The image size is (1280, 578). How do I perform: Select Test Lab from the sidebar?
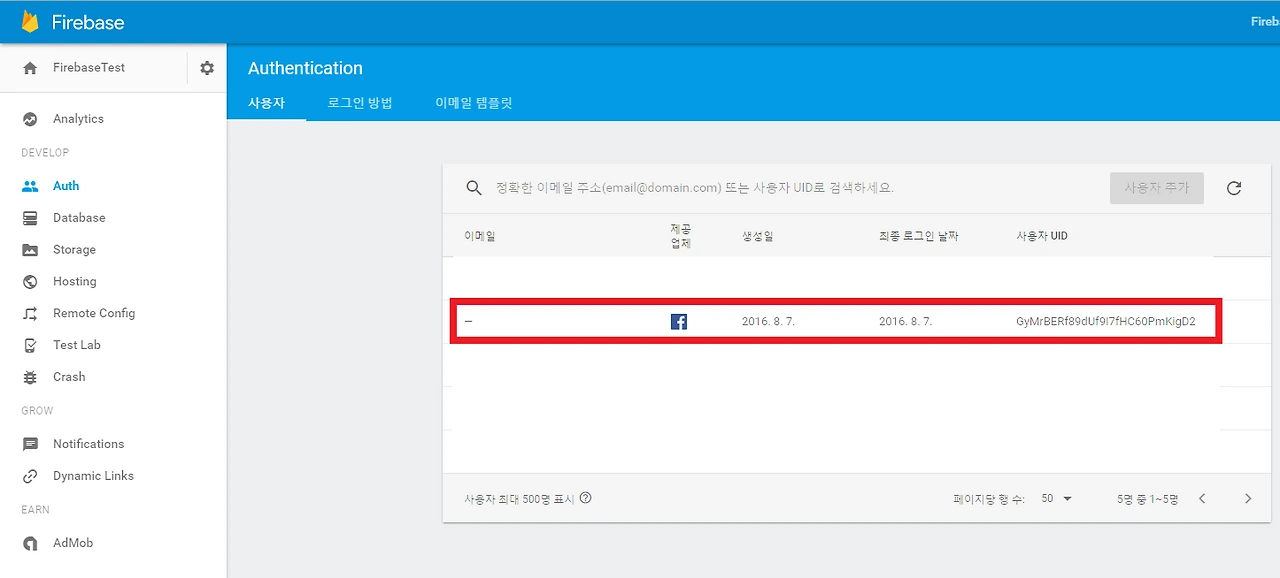click(x=76, y=344)
